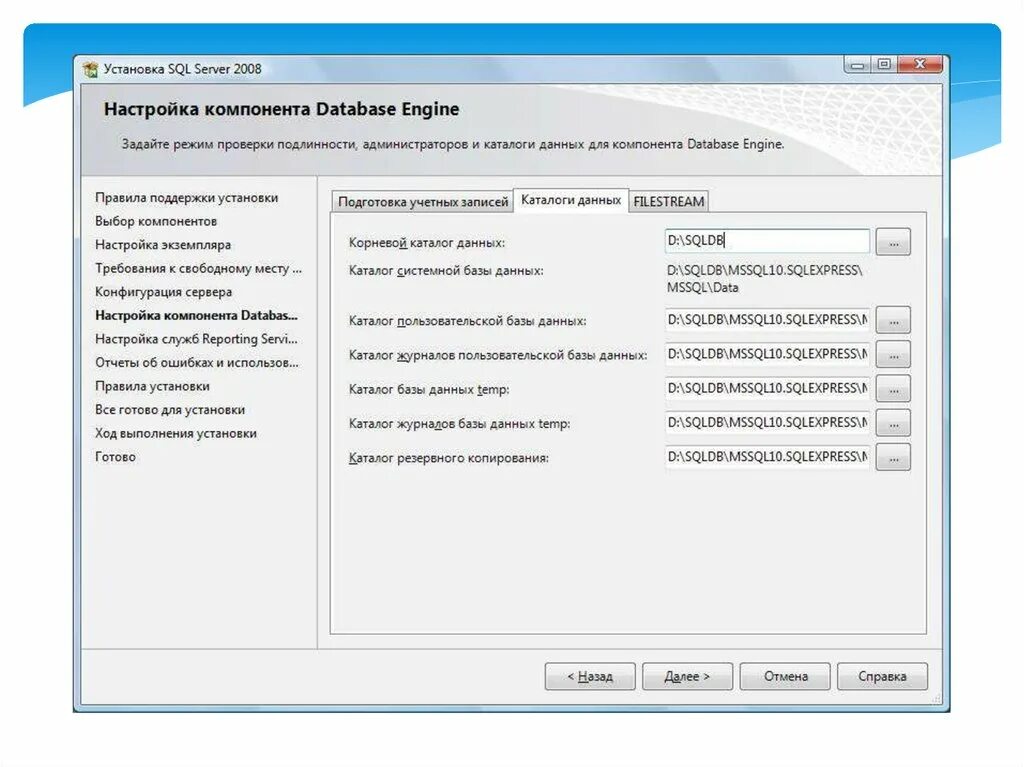Click the Каталог резервного копирования label

[x=449, y=458]
